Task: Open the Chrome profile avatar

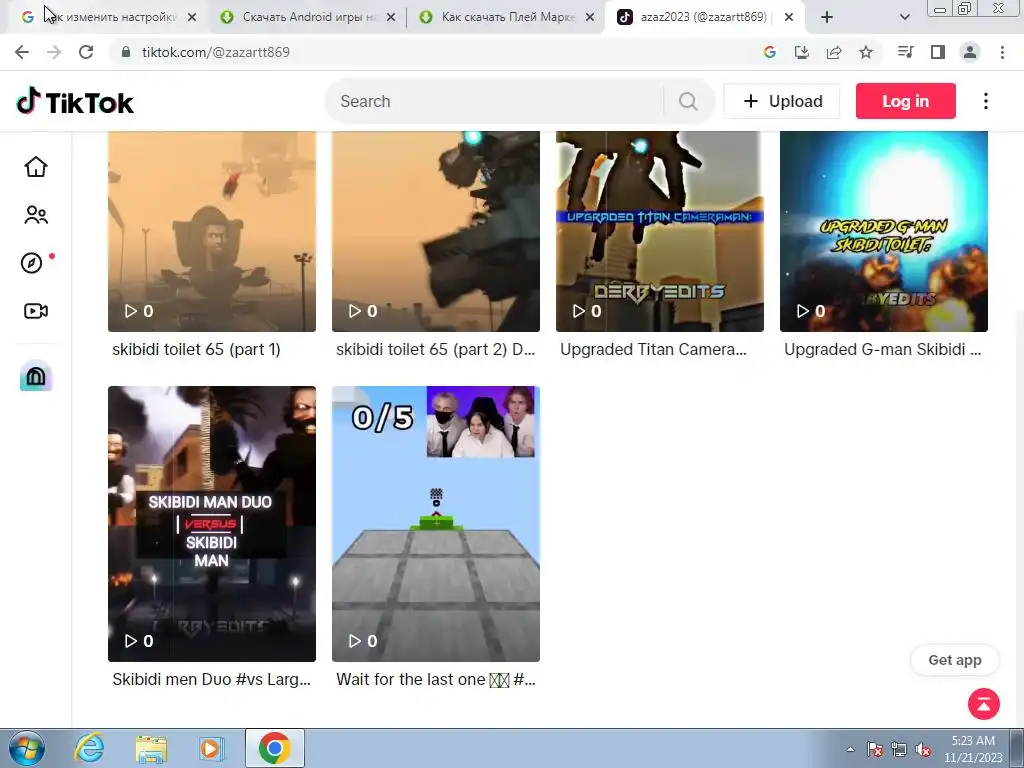Action: pos(970,52)
